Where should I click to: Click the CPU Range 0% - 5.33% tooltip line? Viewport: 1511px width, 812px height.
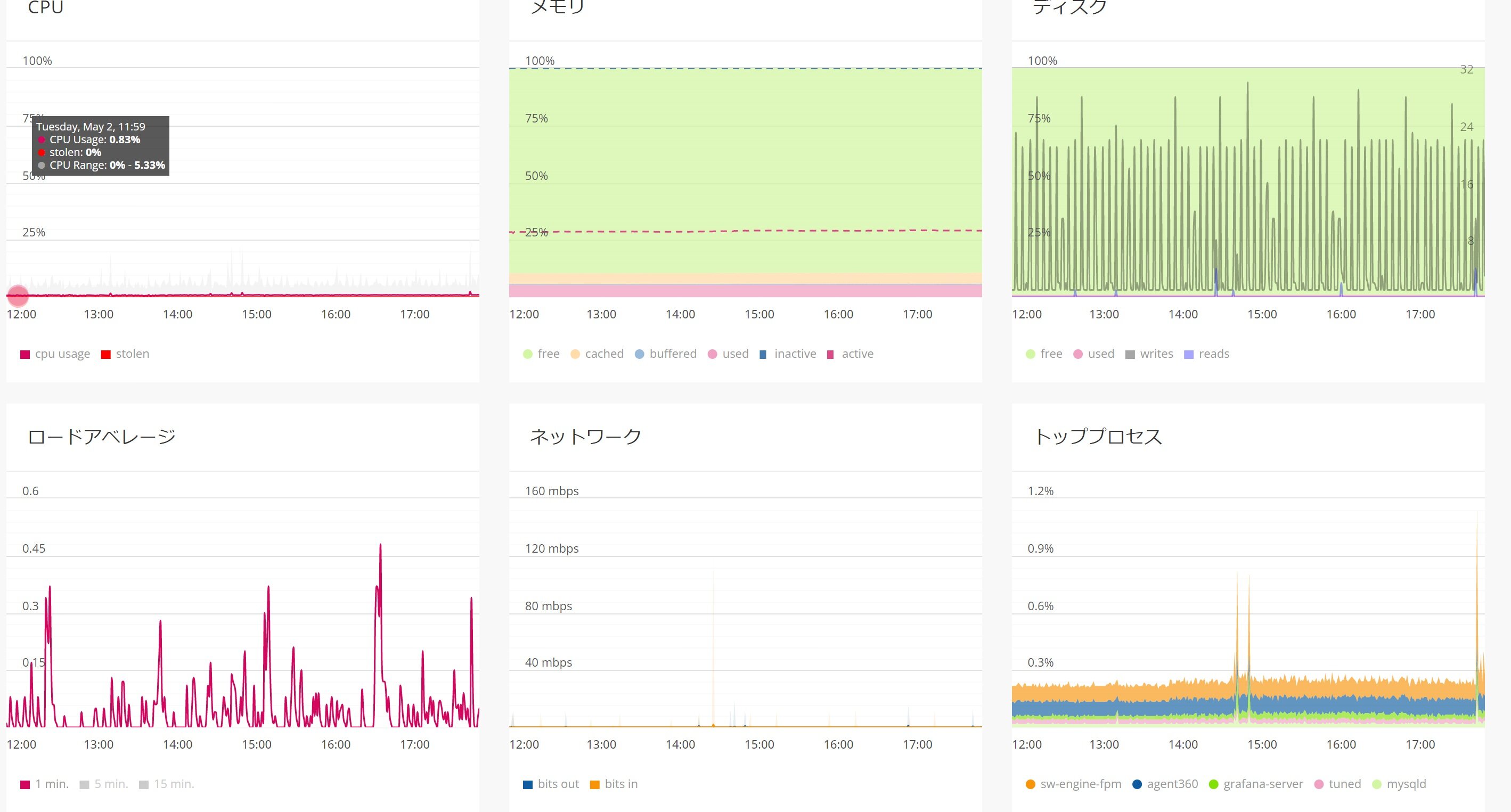(102, 166)
